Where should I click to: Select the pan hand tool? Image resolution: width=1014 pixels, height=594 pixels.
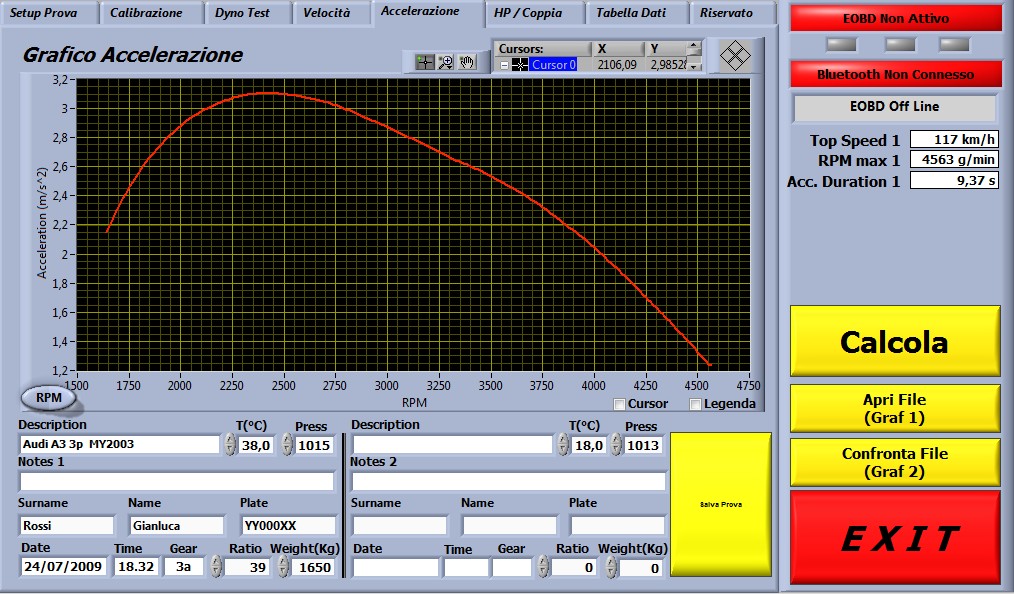coord(467,62)
